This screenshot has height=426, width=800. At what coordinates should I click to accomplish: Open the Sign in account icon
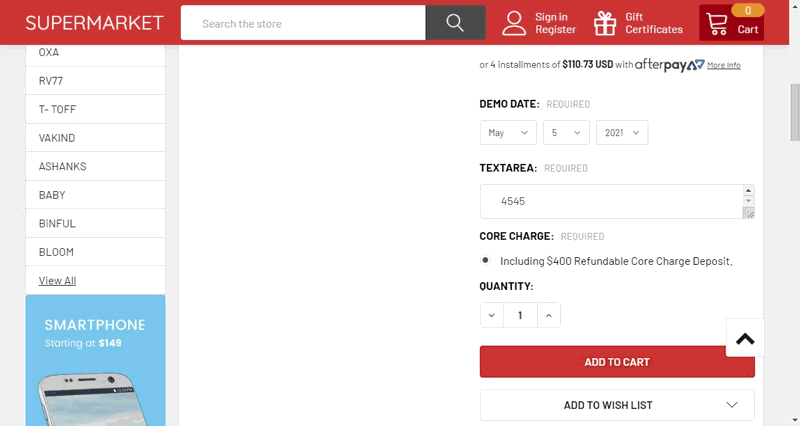[x=514, y=23]
